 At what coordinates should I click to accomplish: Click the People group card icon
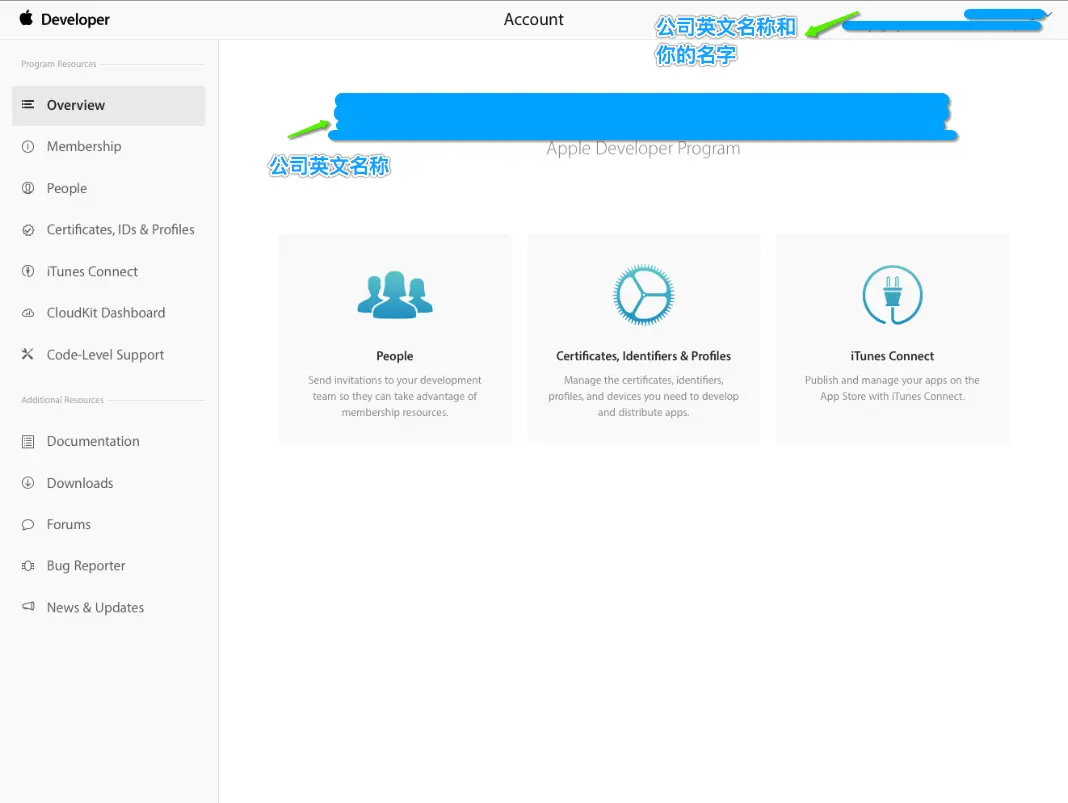point(395,295)
